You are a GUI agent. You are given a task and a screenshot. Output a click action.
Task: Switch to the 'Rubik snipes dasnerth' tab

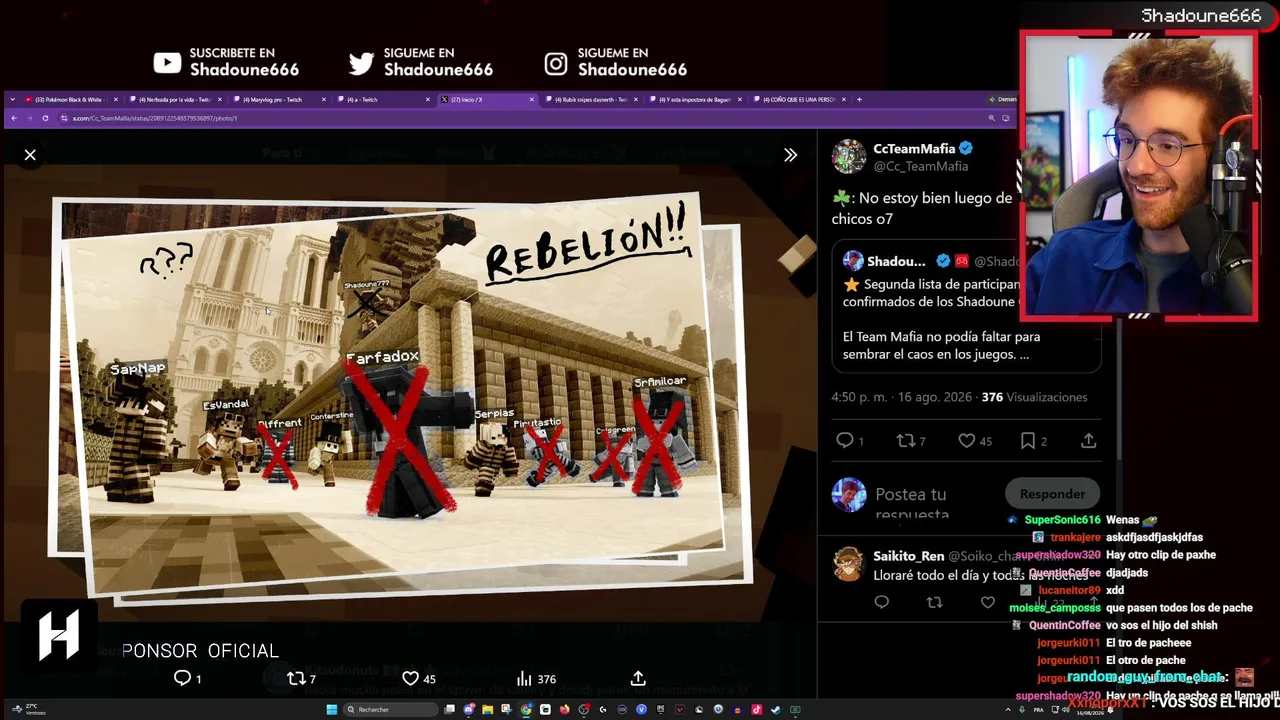tap(594, 100)
